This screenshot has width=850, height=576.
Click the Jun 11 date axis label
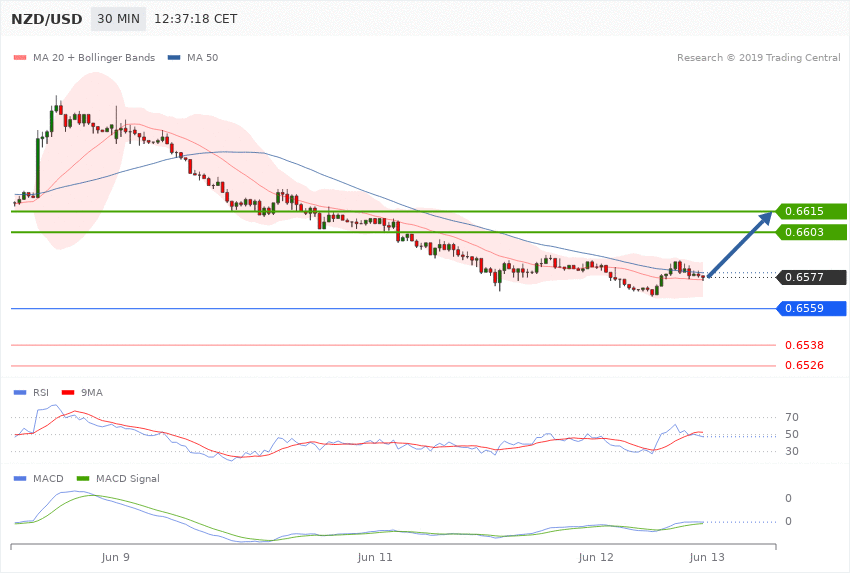tap(375, 557)
